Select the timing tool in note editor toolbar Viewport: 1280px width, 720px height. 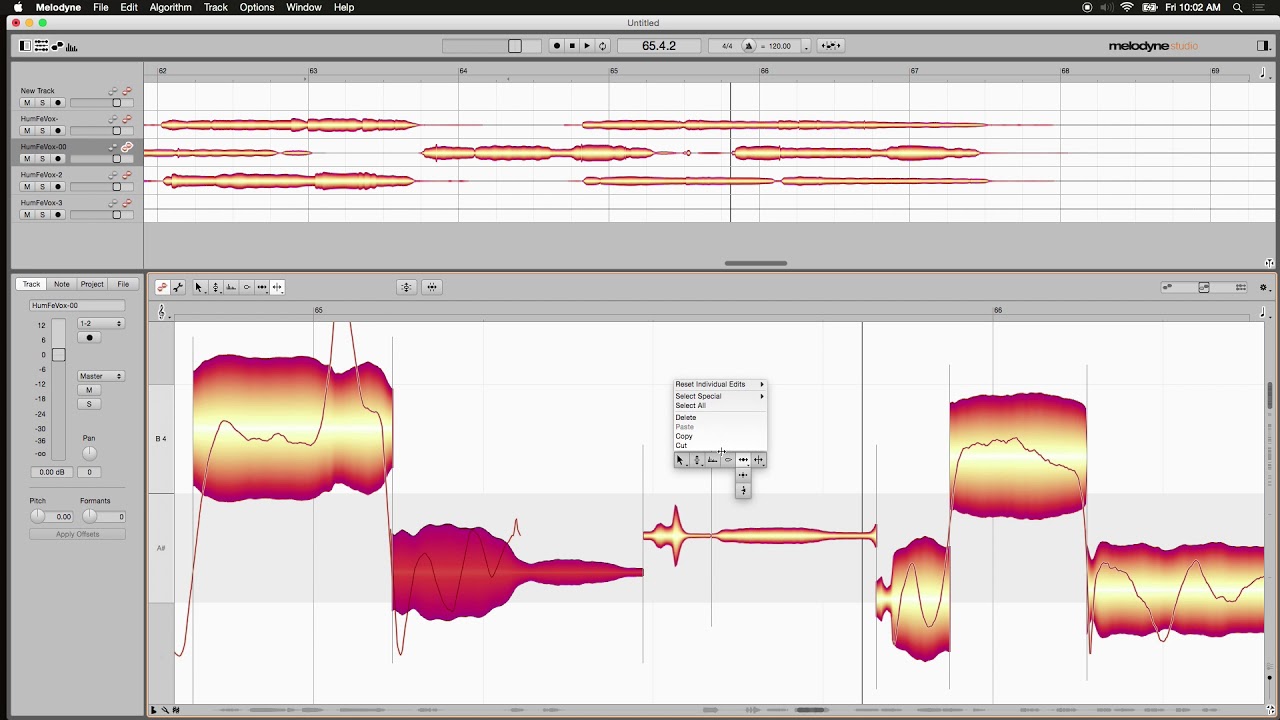pos(262,287)
